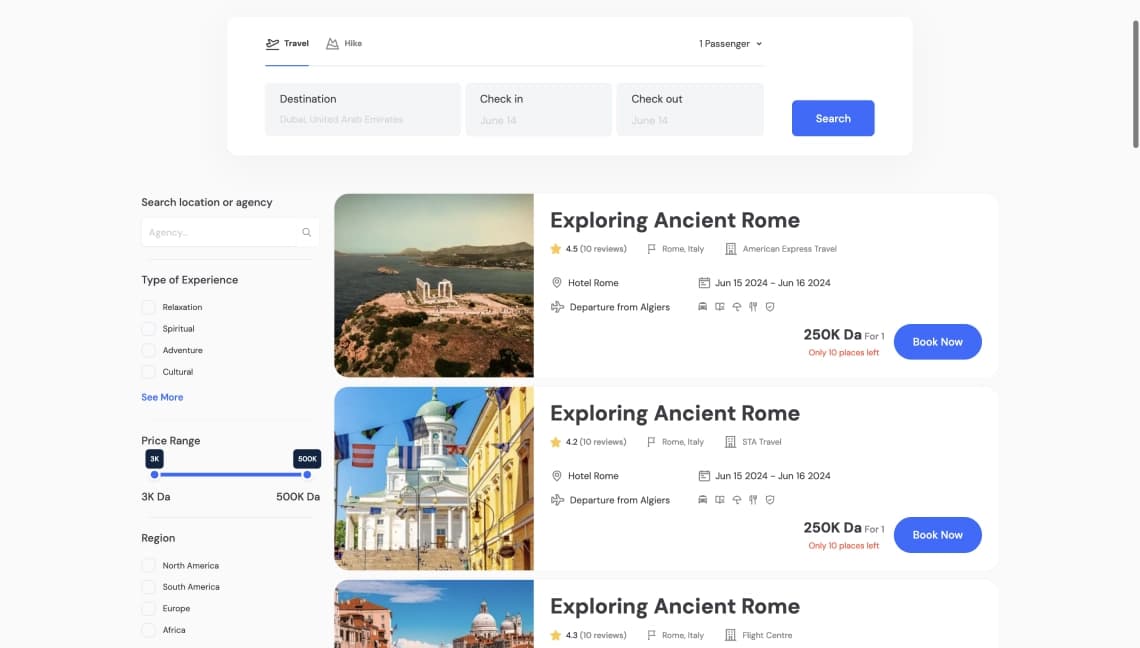
Task: Click 'STA Travel' agency name
Action: pyautogui.click(x=762, y=441)
